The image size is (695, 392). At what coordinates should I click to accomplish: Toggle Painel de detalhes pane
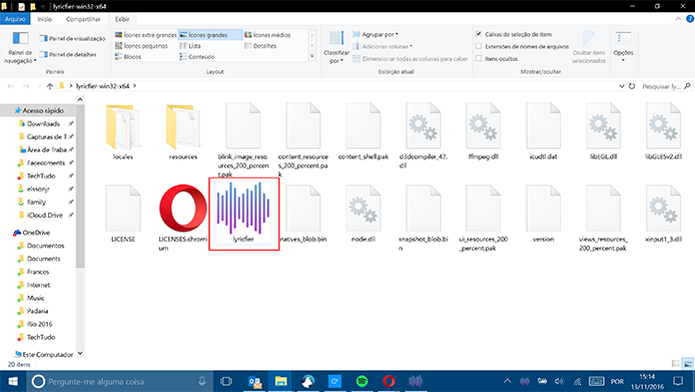click(68, 55)
